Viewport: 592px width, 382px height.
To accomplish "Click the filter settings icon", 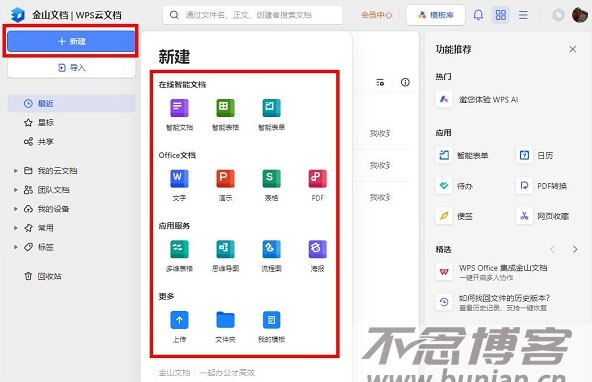I will 380,82.
